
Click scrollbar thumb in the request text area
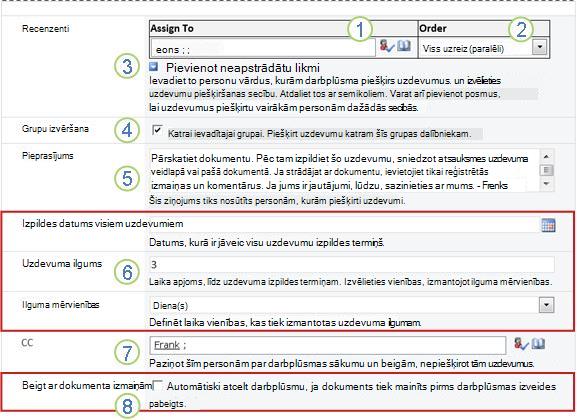[x=546, y=170]
